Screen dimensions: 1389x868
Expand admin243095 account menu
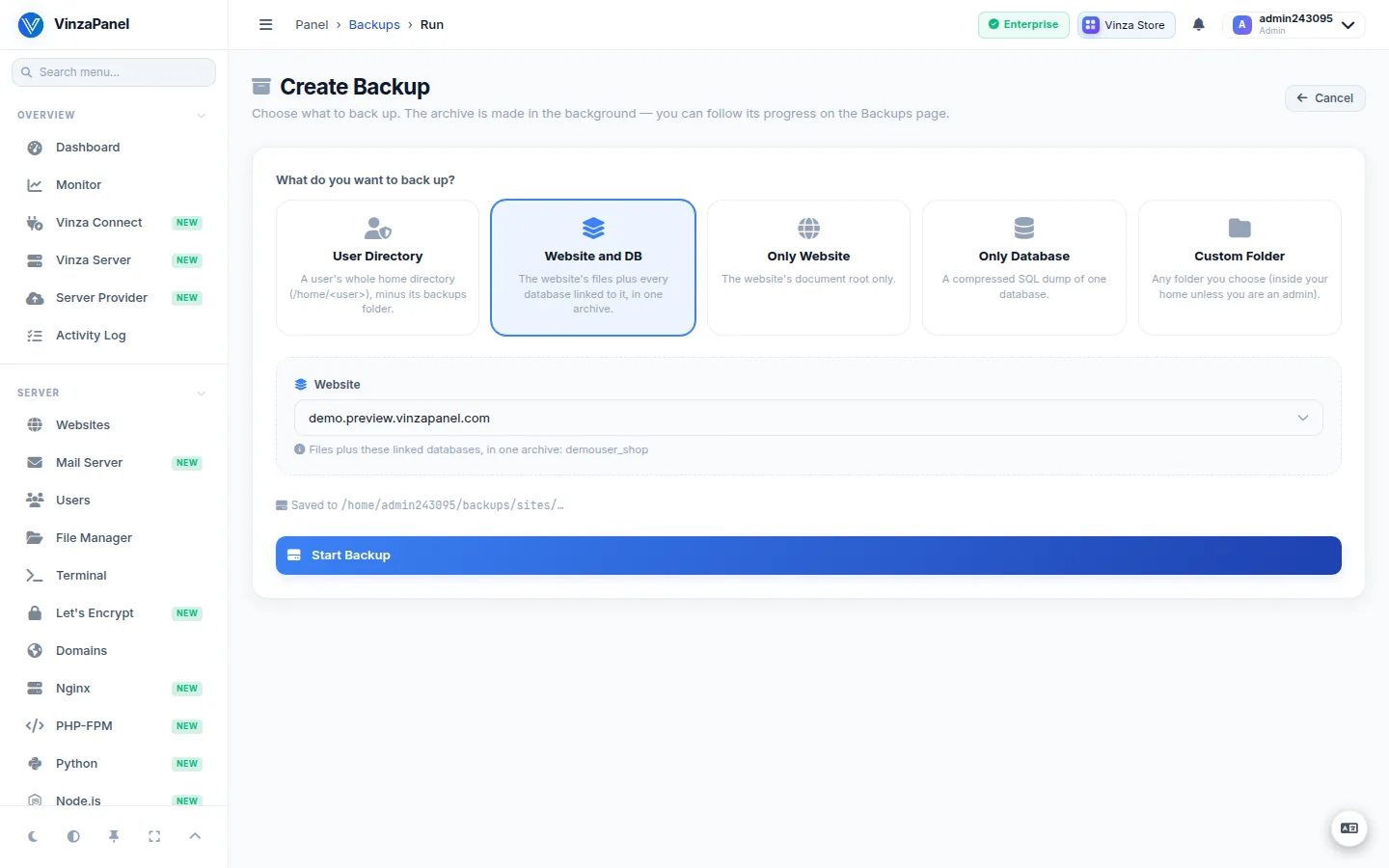pyautogui.click(x=1294, y=25)
